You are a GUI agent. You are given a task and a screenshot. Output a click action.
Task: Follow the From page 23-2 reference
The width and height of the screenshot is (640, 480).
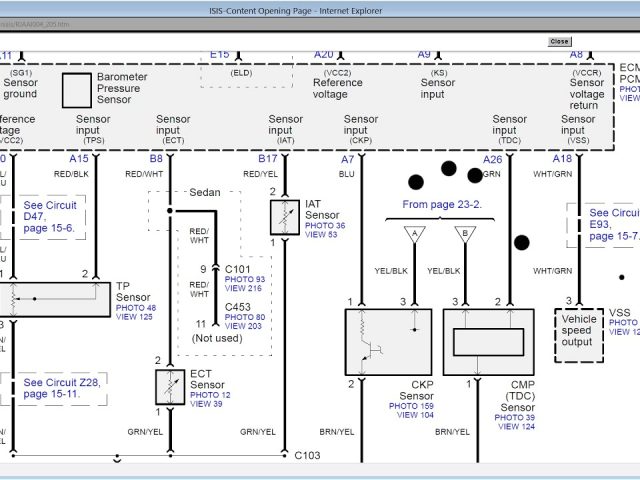tap(442, 204)
